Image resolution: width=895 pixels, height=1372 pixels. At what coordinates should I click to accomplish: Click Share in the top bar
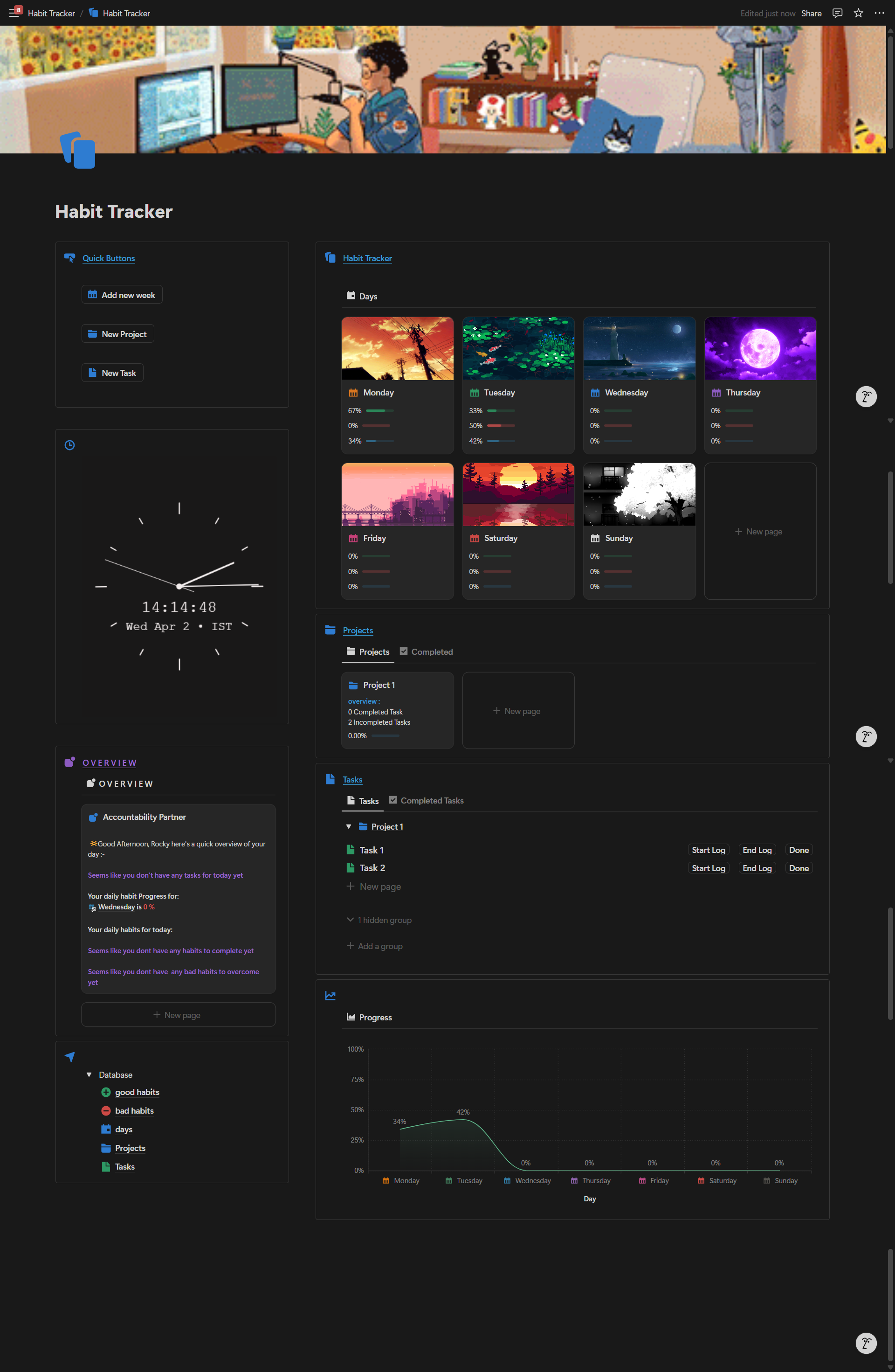click(811, 13)
